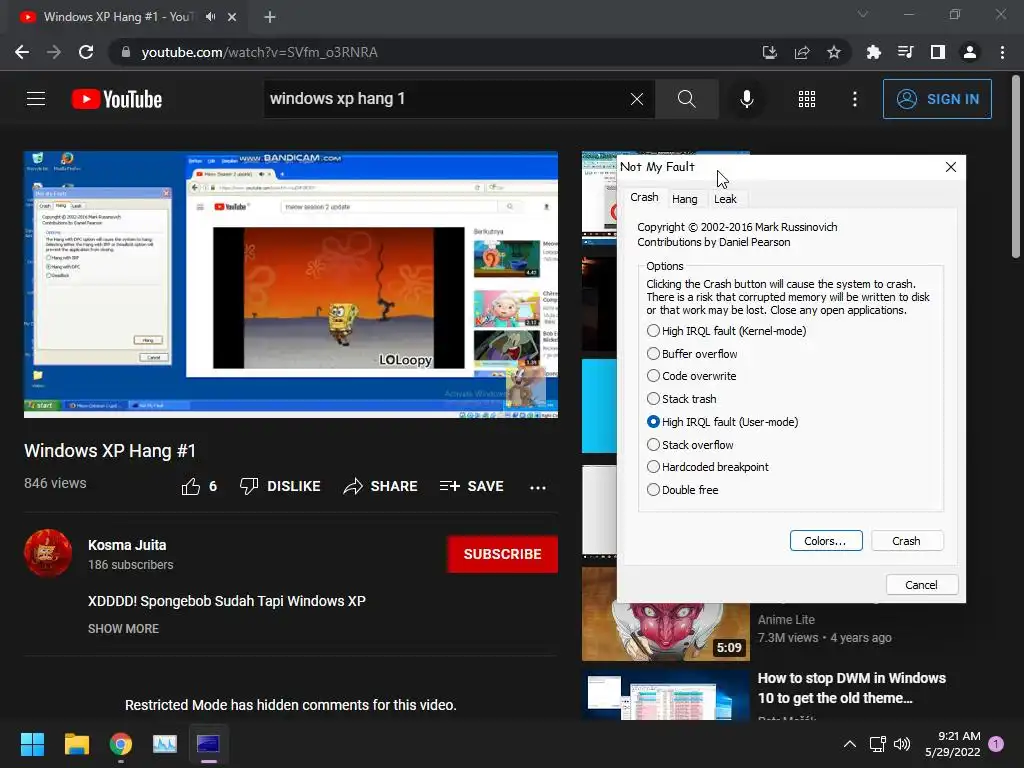The height and width of the screenshot is (768, 1024).
Task: Bookmark this page with the star
Action: (833, 52)
